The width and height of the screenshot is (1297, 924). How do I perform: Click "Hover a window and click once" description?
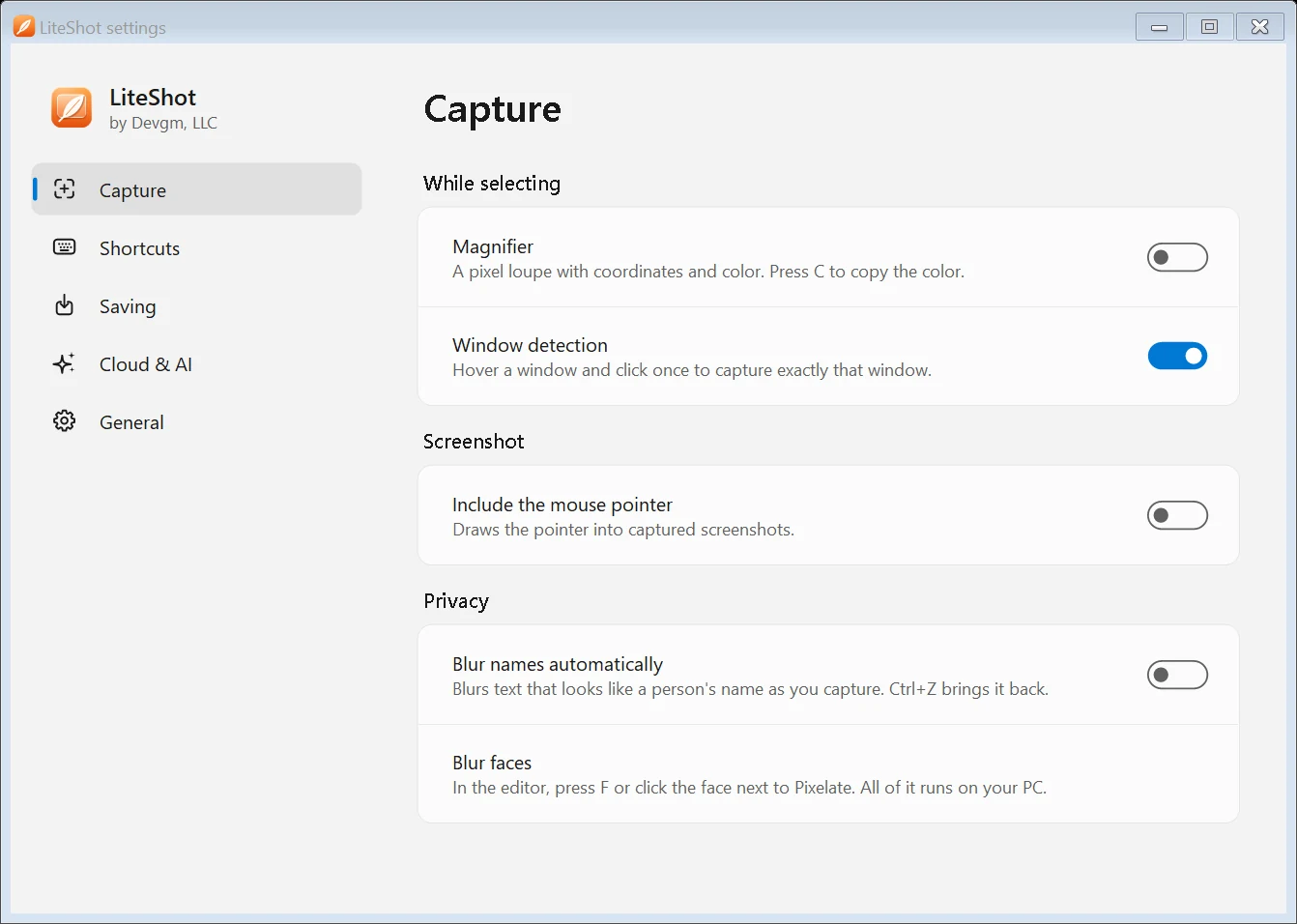(x=692, y=370)
